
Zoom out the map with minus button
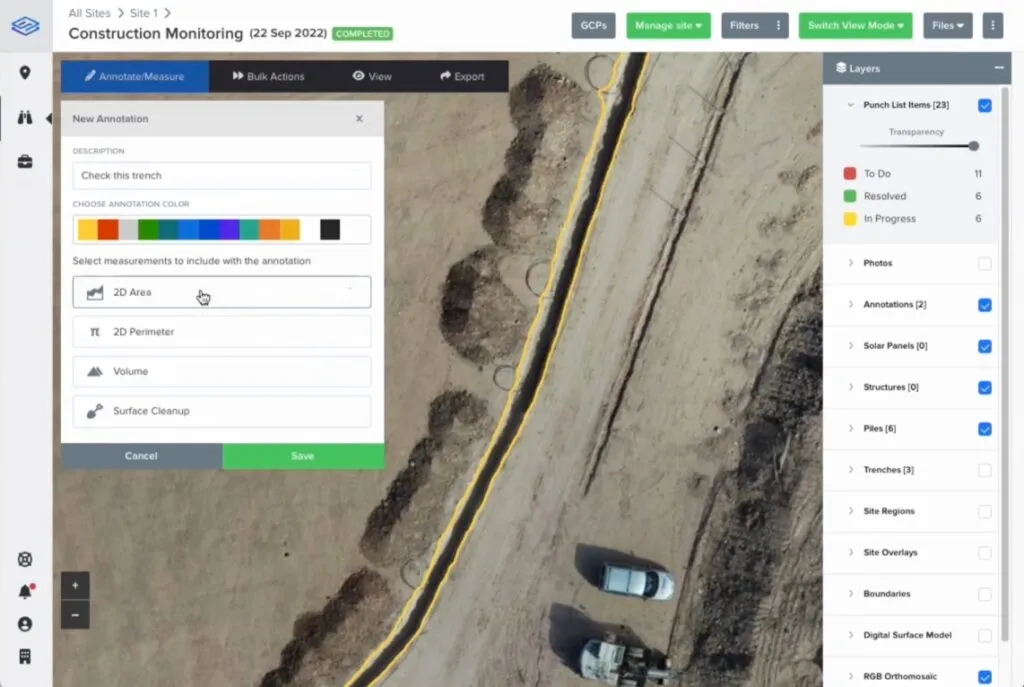pyautogui.click(x=75, y=615)
